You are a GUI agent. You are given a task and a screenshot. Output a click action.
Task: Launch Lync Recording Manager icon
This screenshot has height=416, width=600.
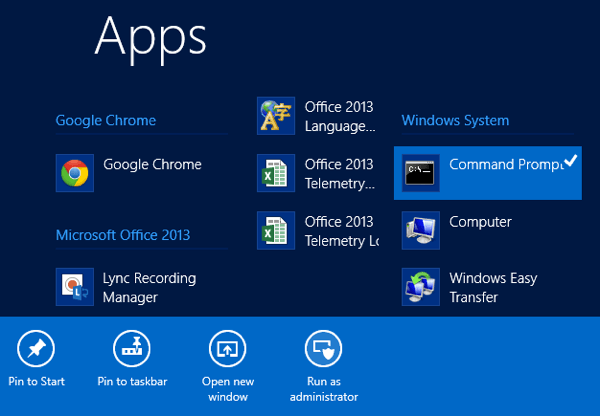[x=74, y=287]
